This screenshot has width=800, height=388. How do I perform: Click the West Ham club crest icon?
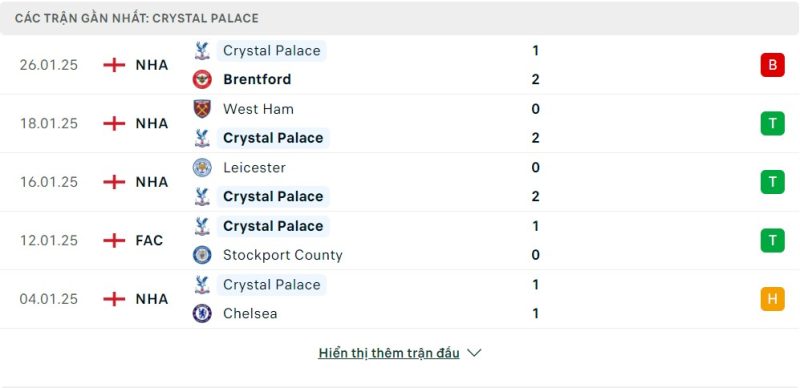tap(202, 109)
